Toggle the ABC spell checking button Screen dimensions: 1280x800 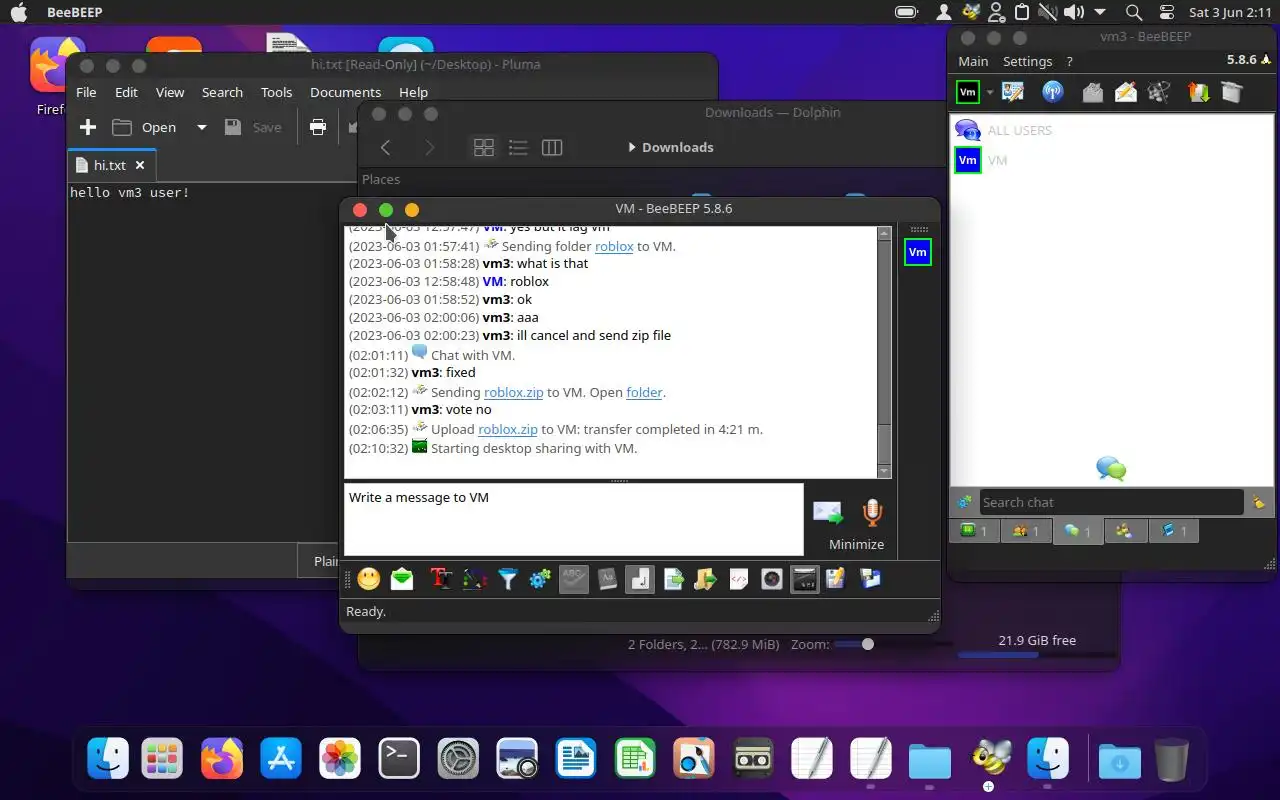tap(574, 579)
